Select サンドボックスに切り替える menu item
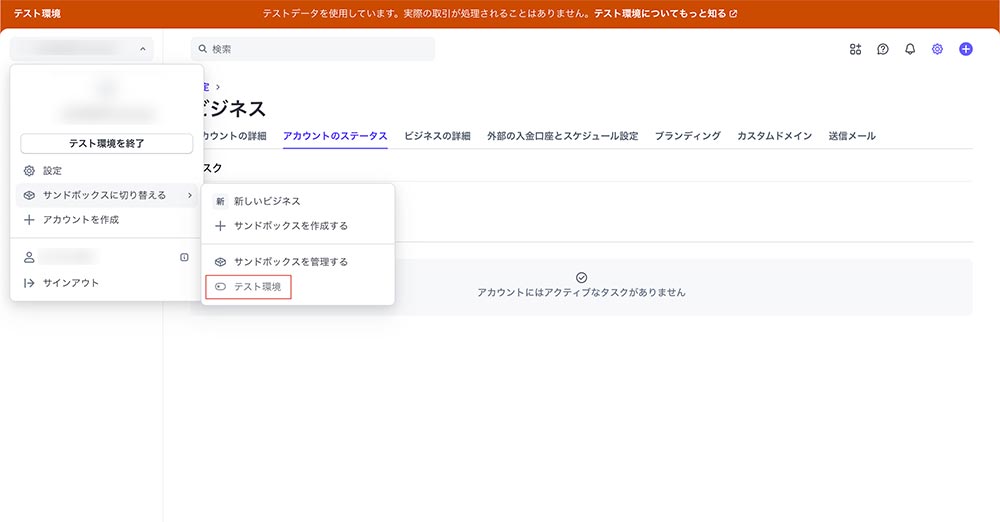The width and height of the screenshot is (1000, 522). pyautogui.click(x=105, y=195)
